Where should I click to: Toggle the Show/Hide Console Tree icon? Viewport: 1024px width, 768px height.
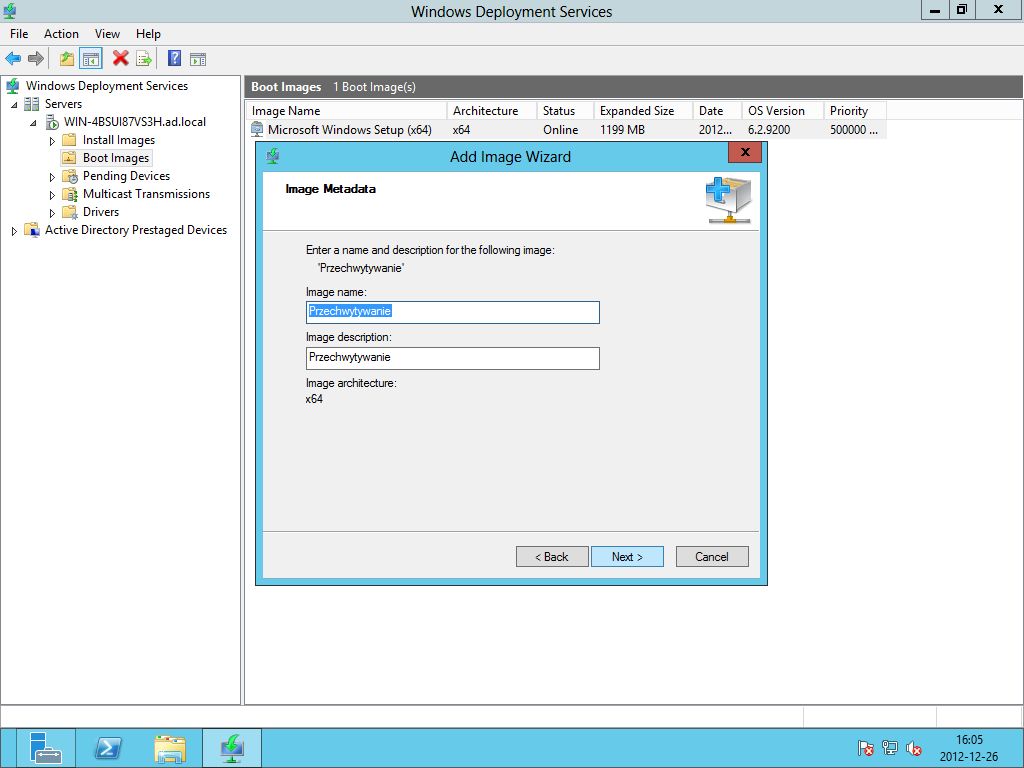click(91, 59)
